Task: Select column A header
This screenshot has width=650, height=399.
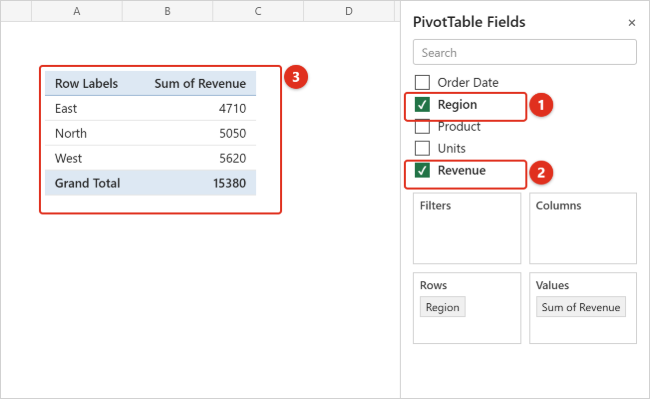Action: pyautogui.click(x=77, y=11)
